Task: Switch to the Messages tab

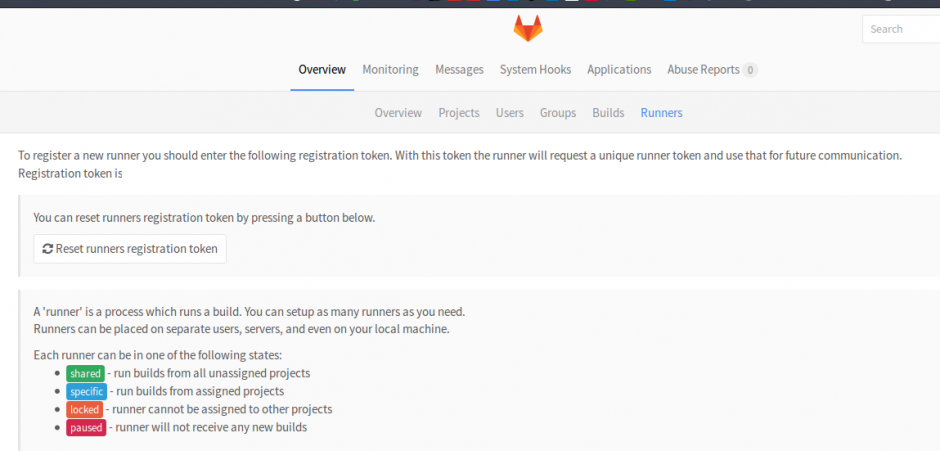Action: [459, 70]
